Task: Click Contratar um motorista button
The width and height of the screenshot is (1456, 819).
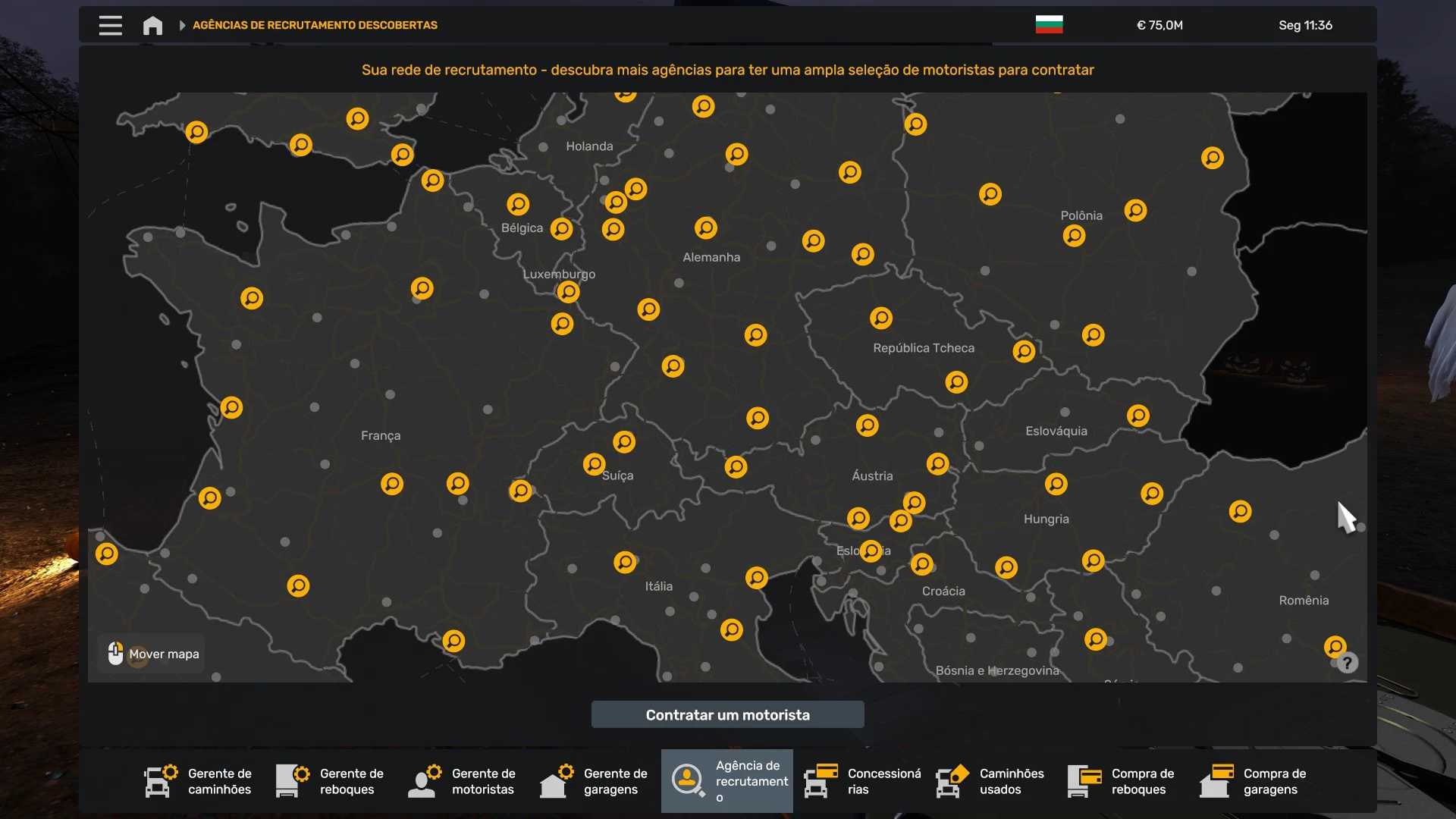Action: coord(727,715)
